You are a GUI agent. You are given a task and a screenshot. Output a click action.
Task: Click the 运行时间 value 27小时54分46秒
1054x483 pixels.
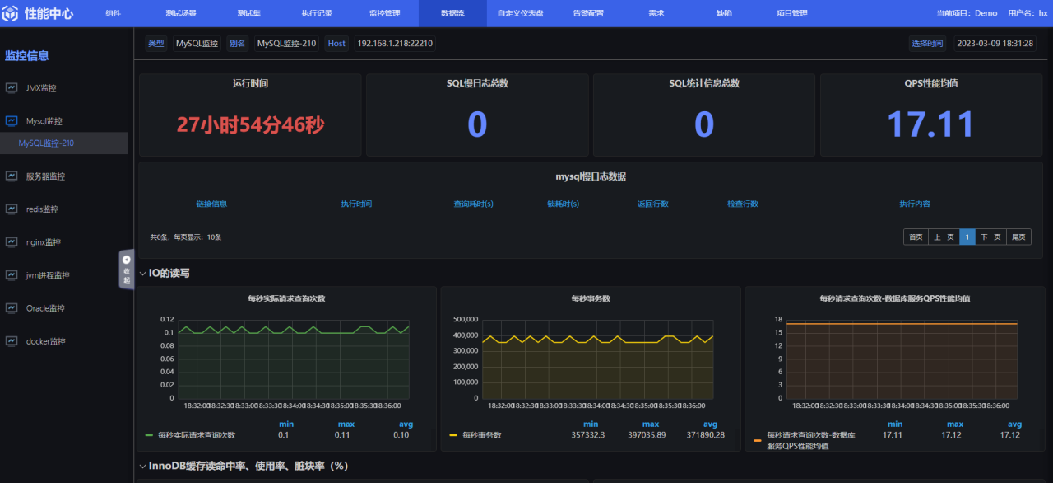point(251,124)
